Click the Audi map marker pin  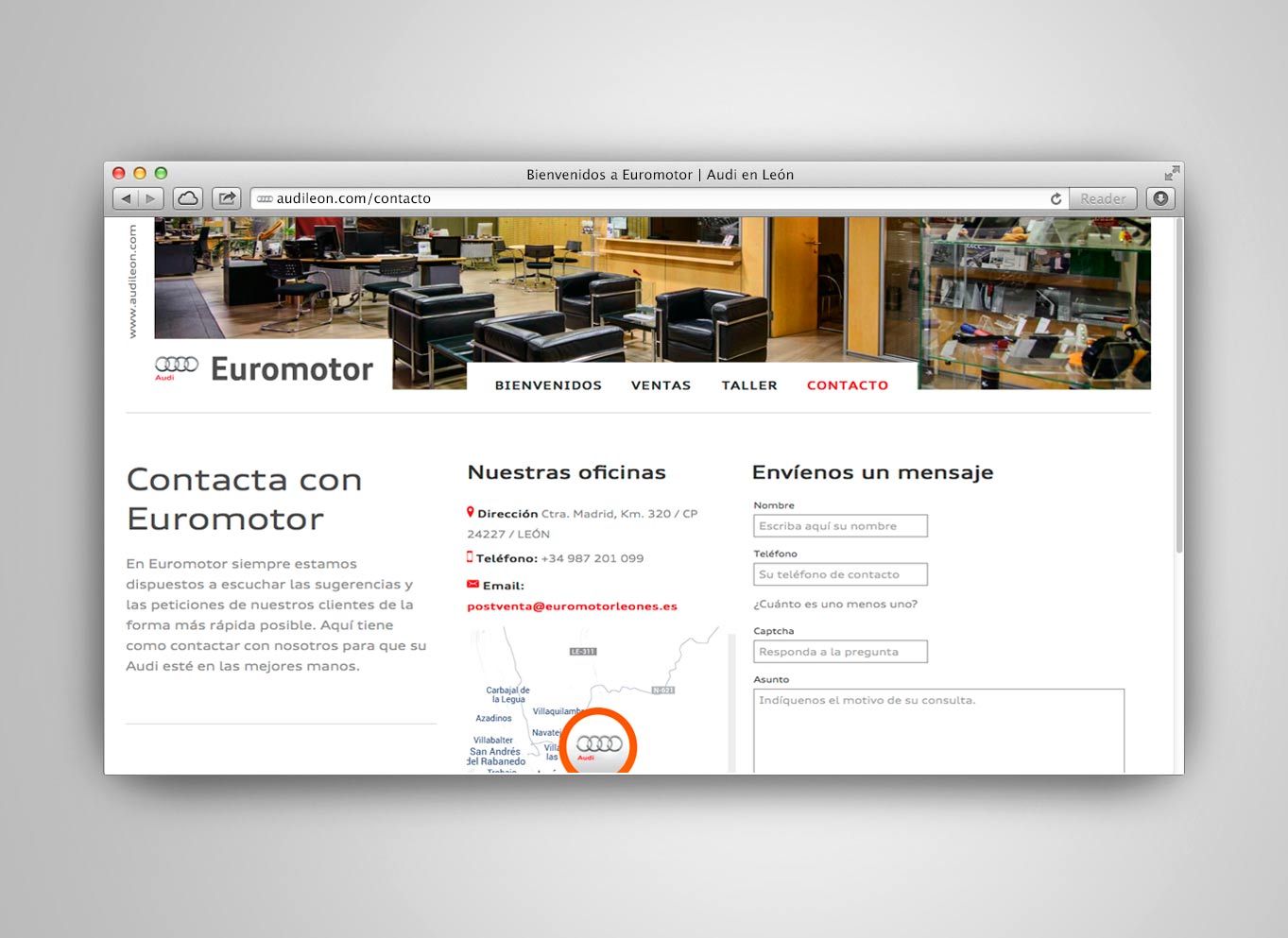pyautogui.click(x=599, y=745)
